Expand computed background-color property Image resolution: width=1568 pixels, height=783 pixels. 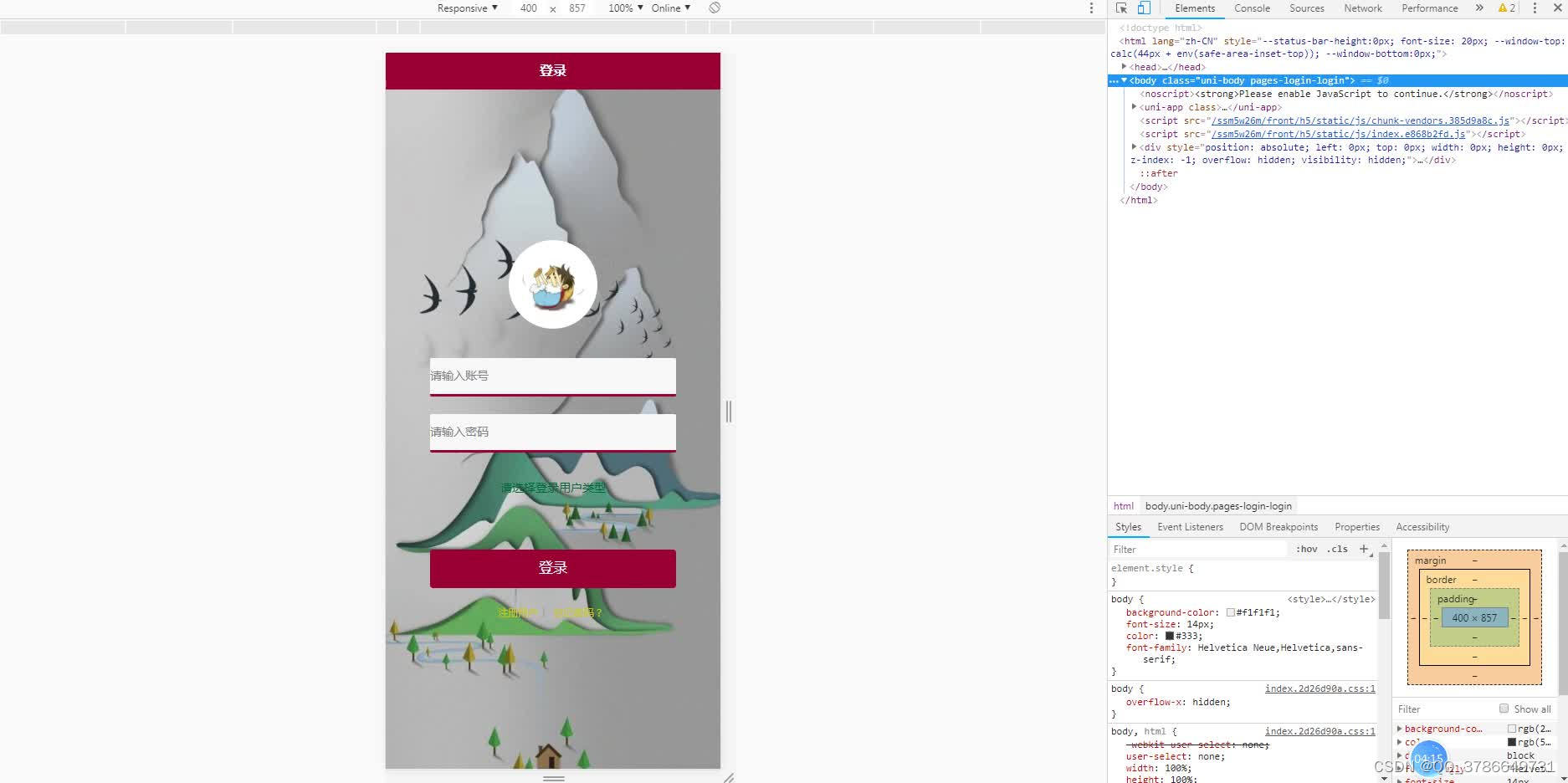point(1400,729)
